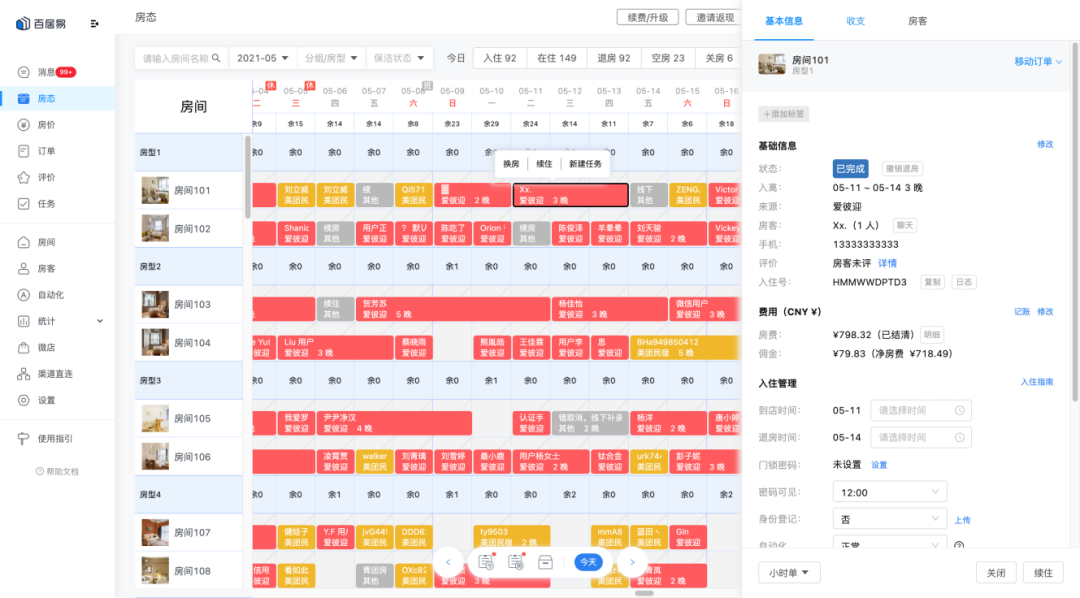Open 设置 settings in sidebar
The image size is (1080, 598).
46,400
